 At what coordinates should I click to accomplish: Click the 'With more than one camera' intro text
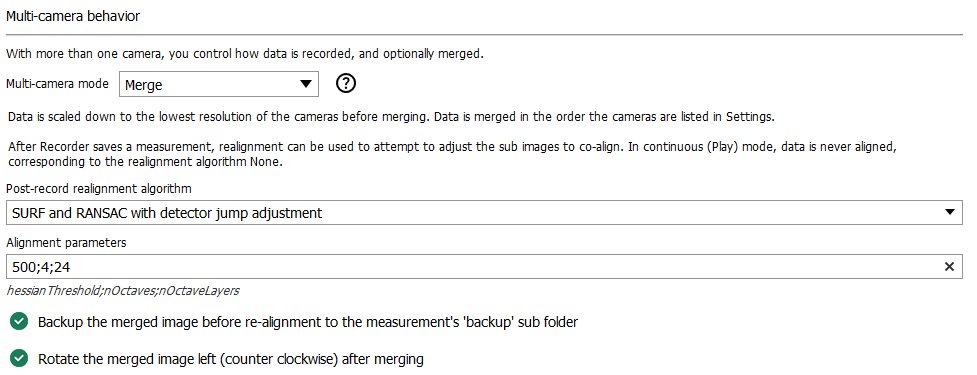pos(245,54)
